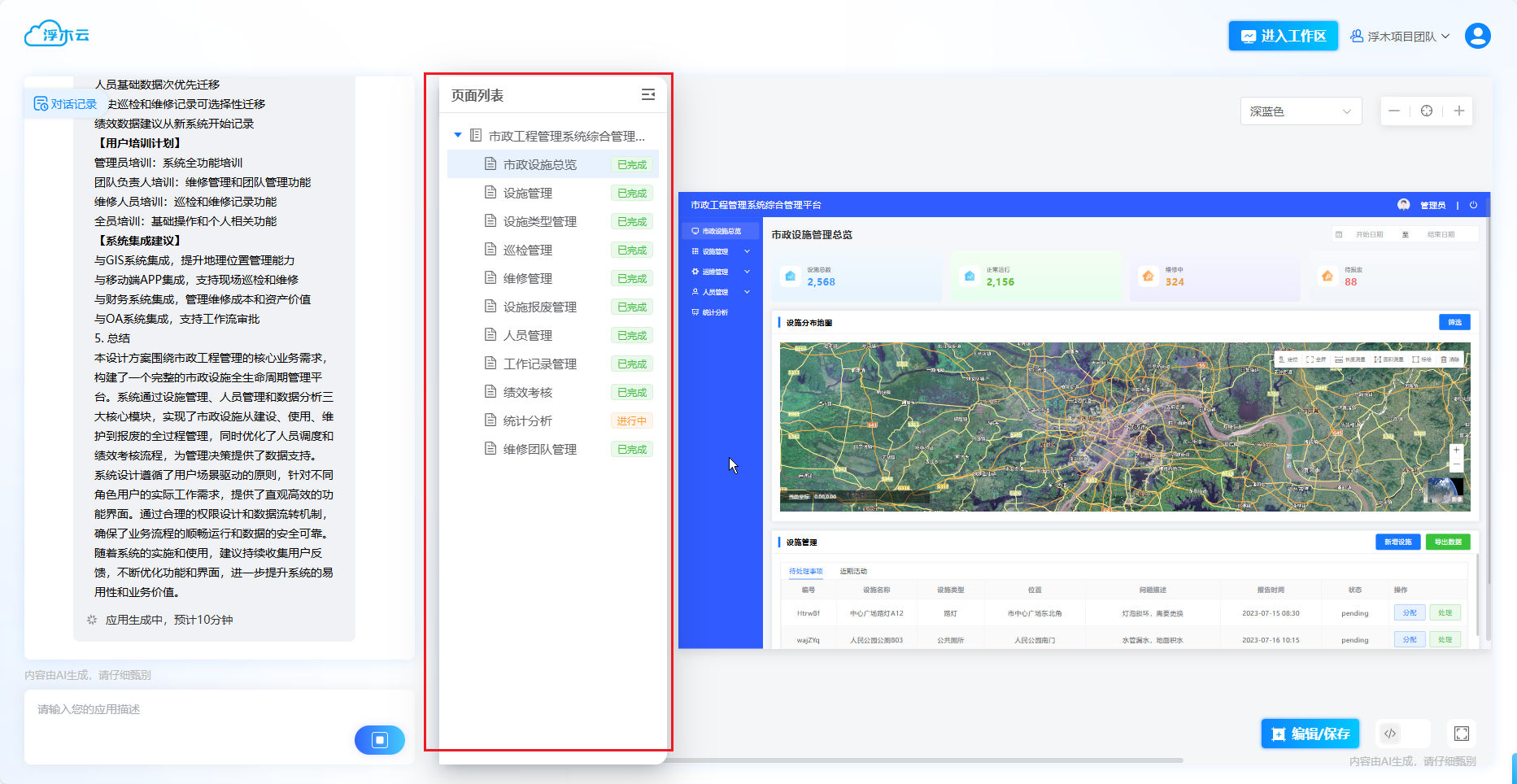
Task: Open the 深蓝色 theme color dropdown
Action: pyautogui.click(x=1300, y=111)
